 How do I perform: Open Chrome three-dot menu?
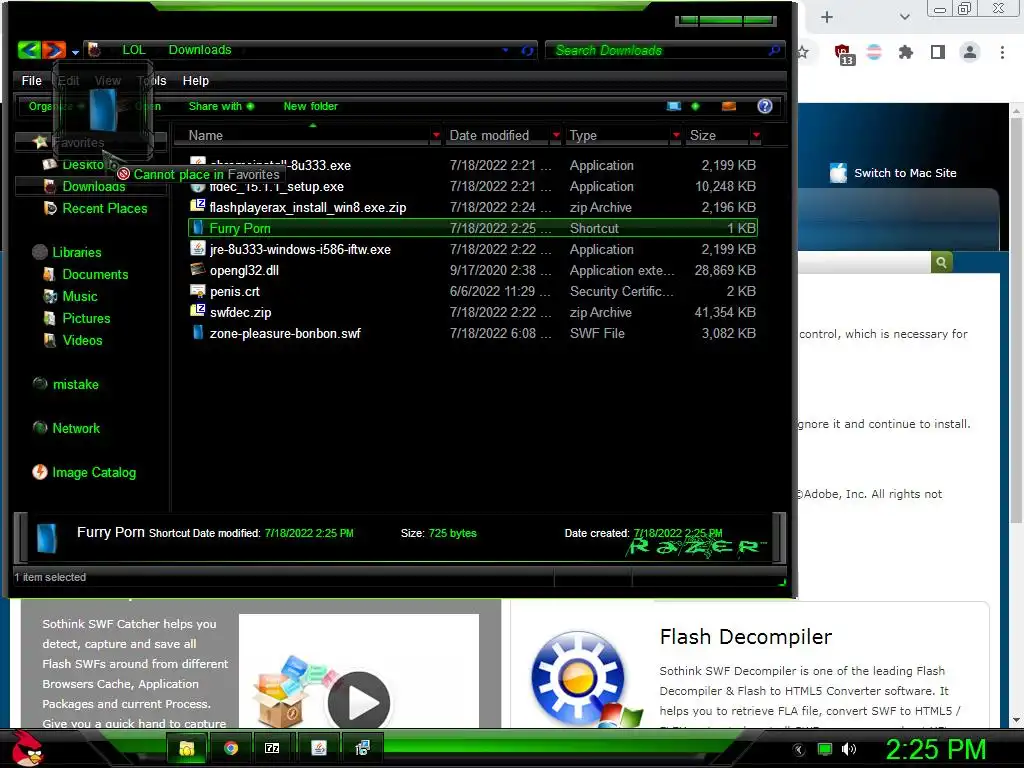tap(1002, 52)
